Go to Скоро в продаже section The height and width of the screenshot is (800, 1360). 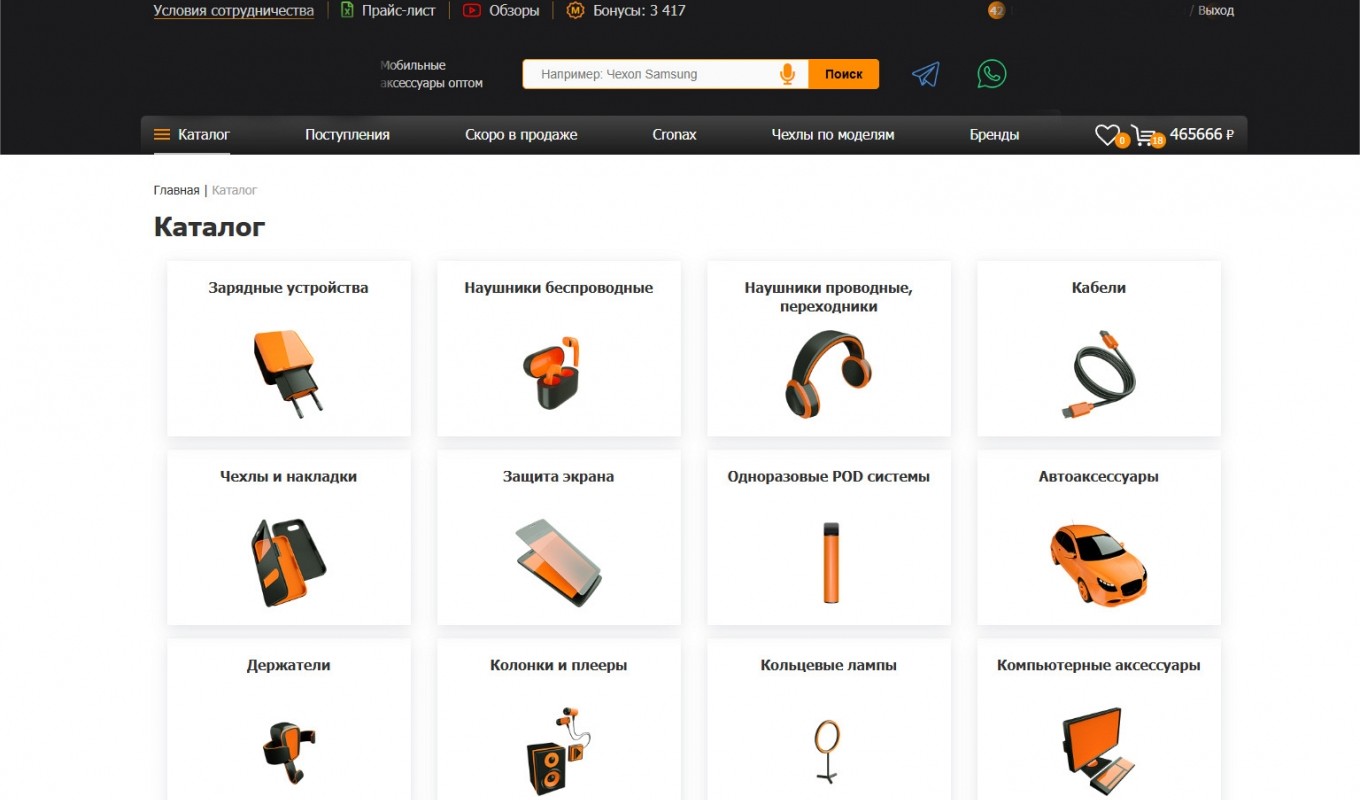521,135
